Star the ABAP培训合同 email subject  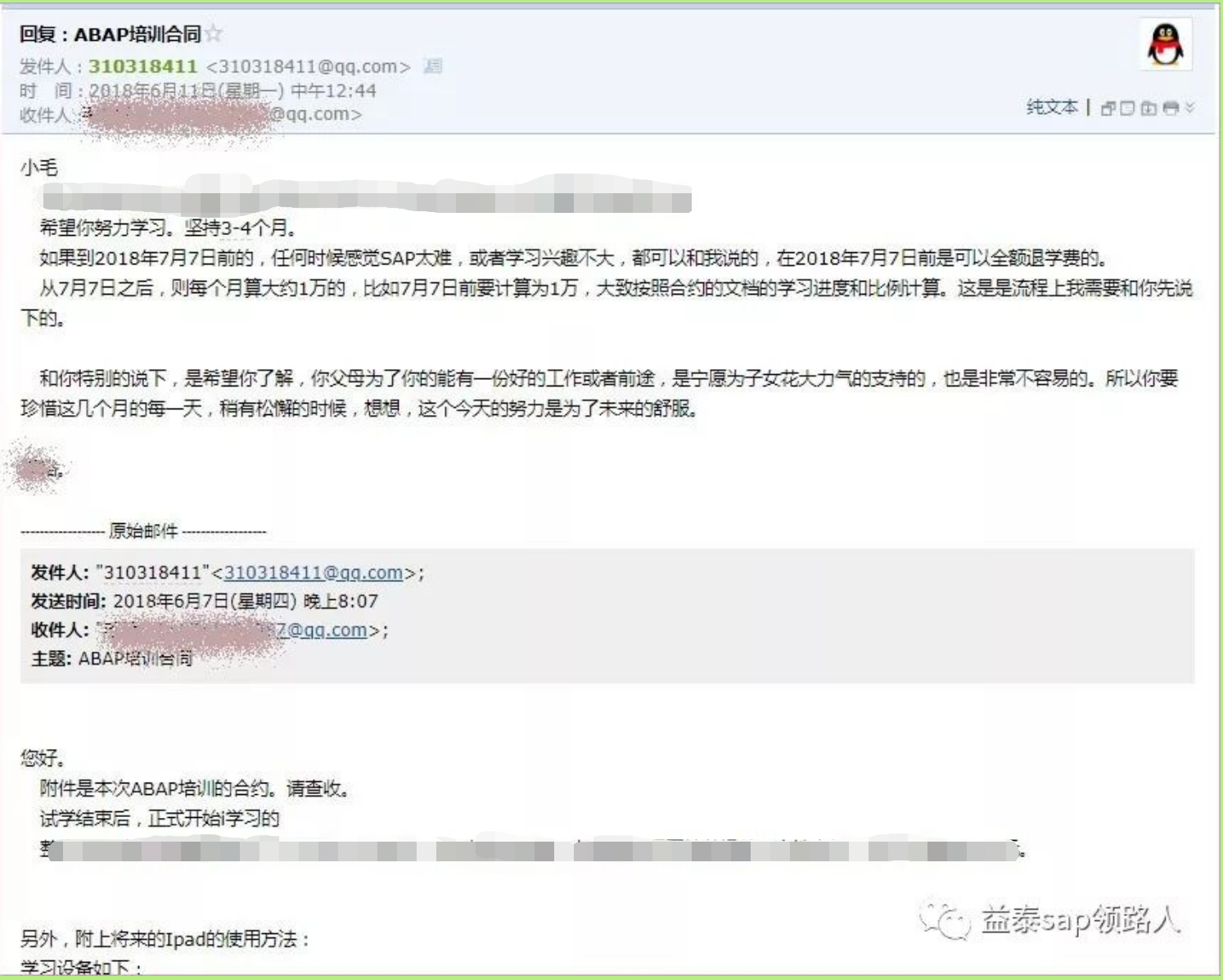point(214,34)
